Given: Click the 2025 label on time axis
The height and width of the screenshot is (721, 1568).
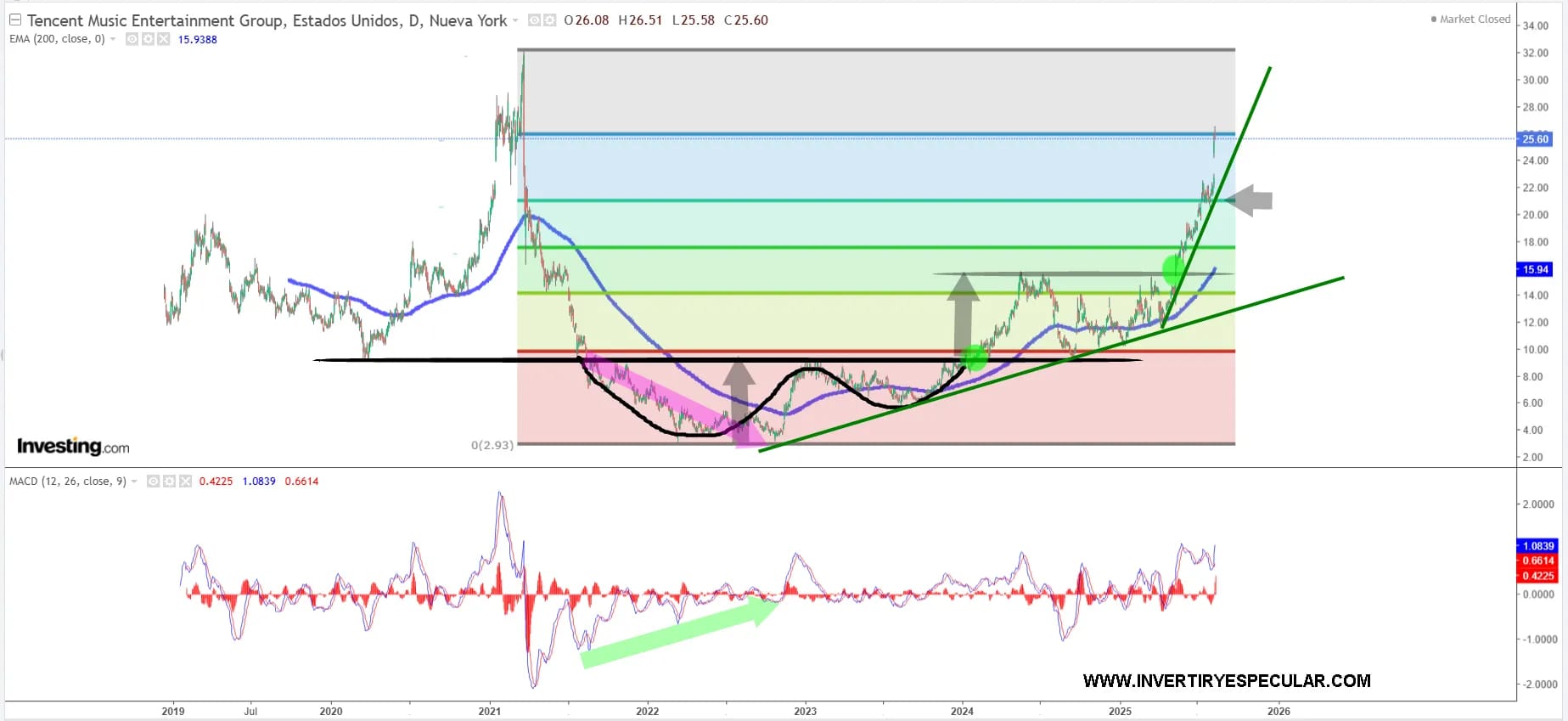Looking at the screenshot, I should click(1120, 711).
